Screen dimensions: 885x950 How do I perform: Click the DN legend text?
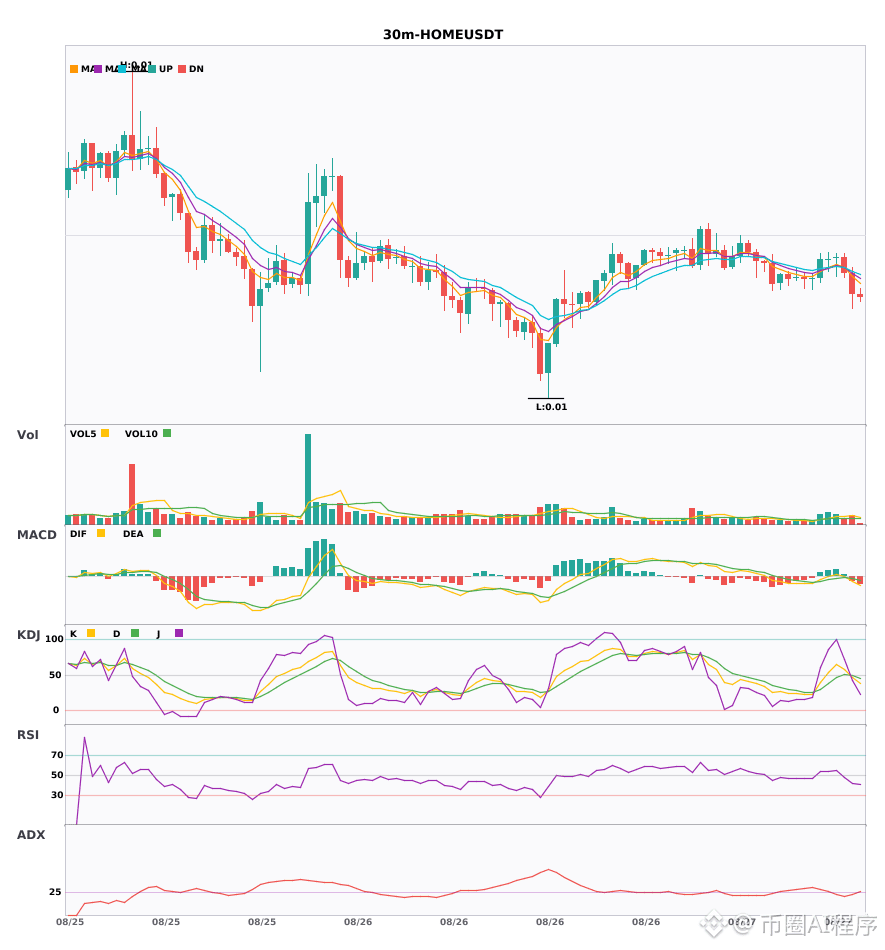196,69
